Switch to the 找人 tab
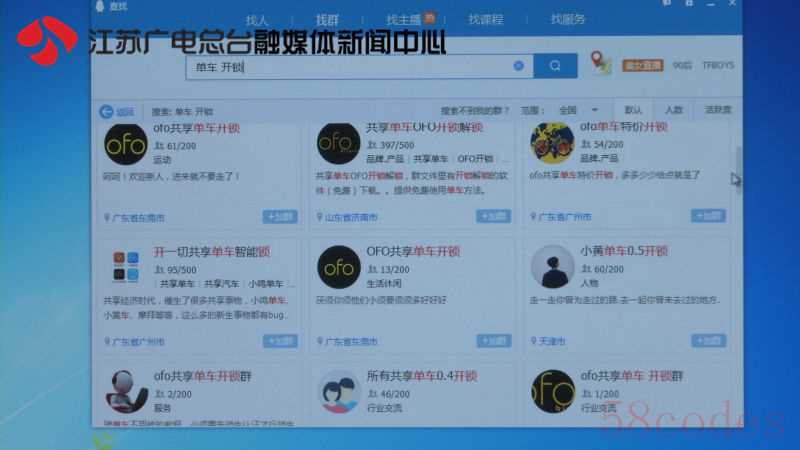800x450 pixels. (x=257, y=21)
